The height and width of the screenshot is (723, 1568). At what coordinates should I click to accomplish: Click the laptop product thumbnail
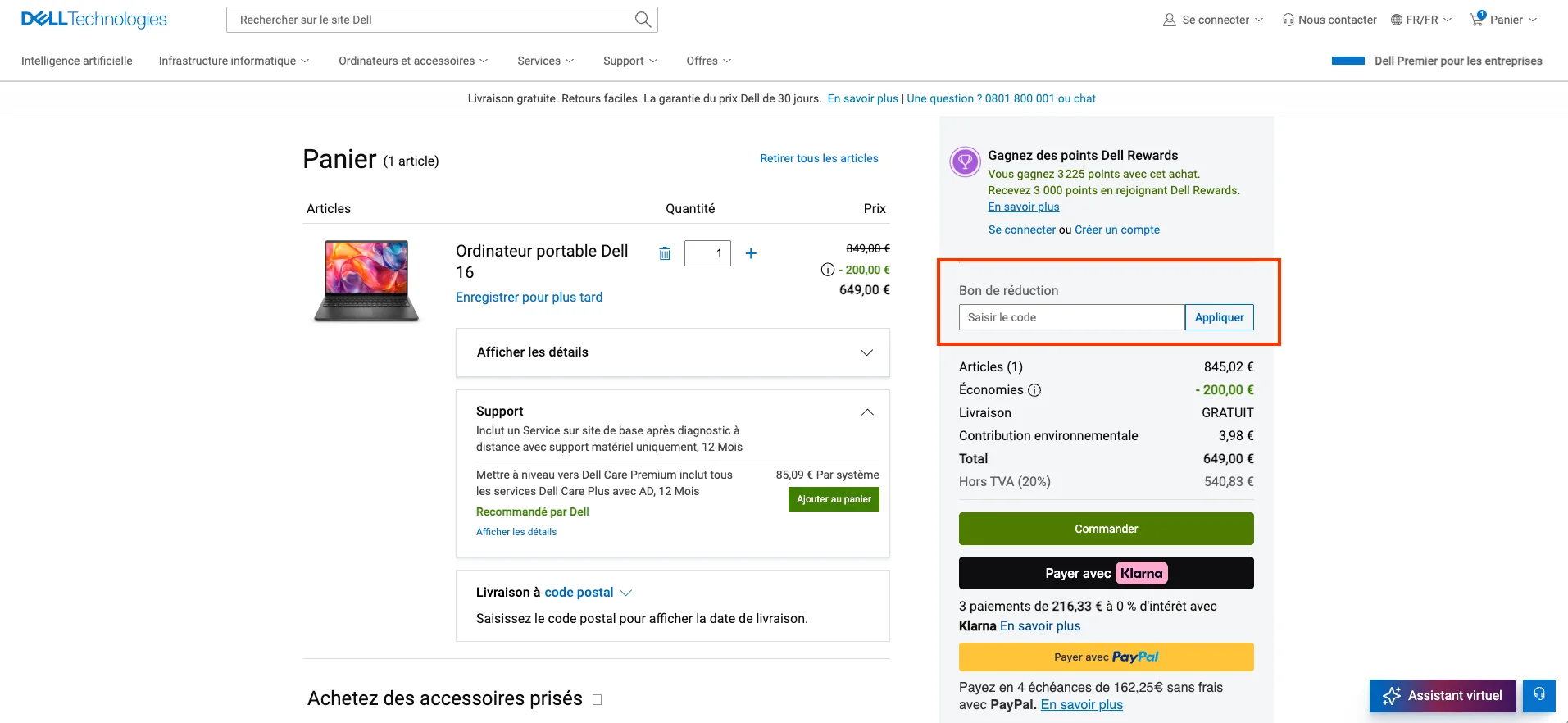[x=366, y=280]
